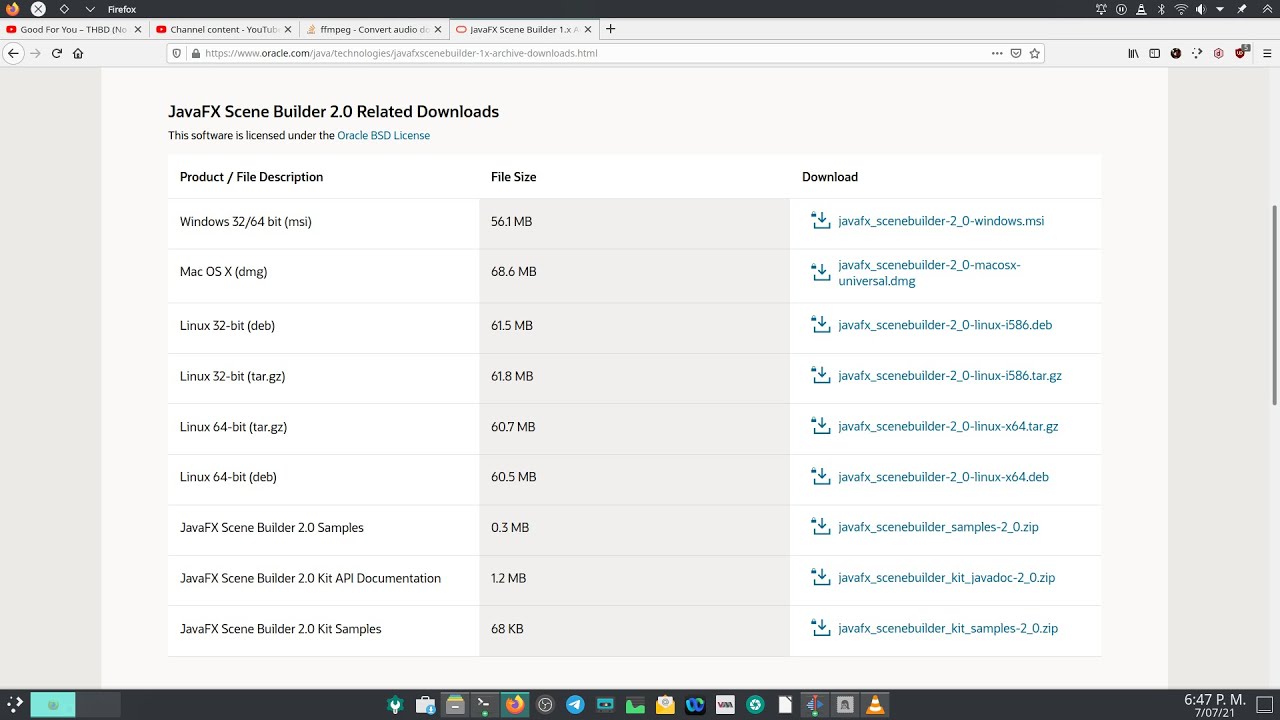Click download icon for macosx-universal.dmg

coord(821,272)
